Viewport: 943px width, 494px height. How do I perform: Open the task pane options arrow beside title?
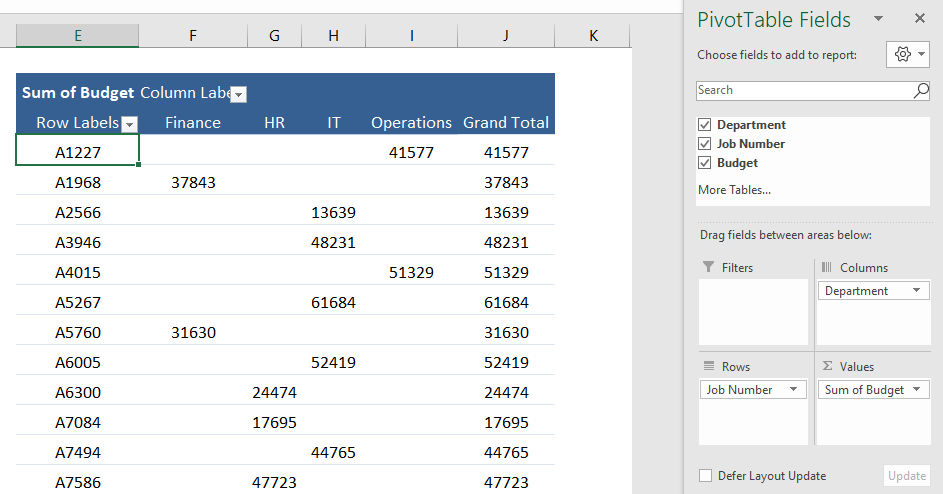coord(879,19)
